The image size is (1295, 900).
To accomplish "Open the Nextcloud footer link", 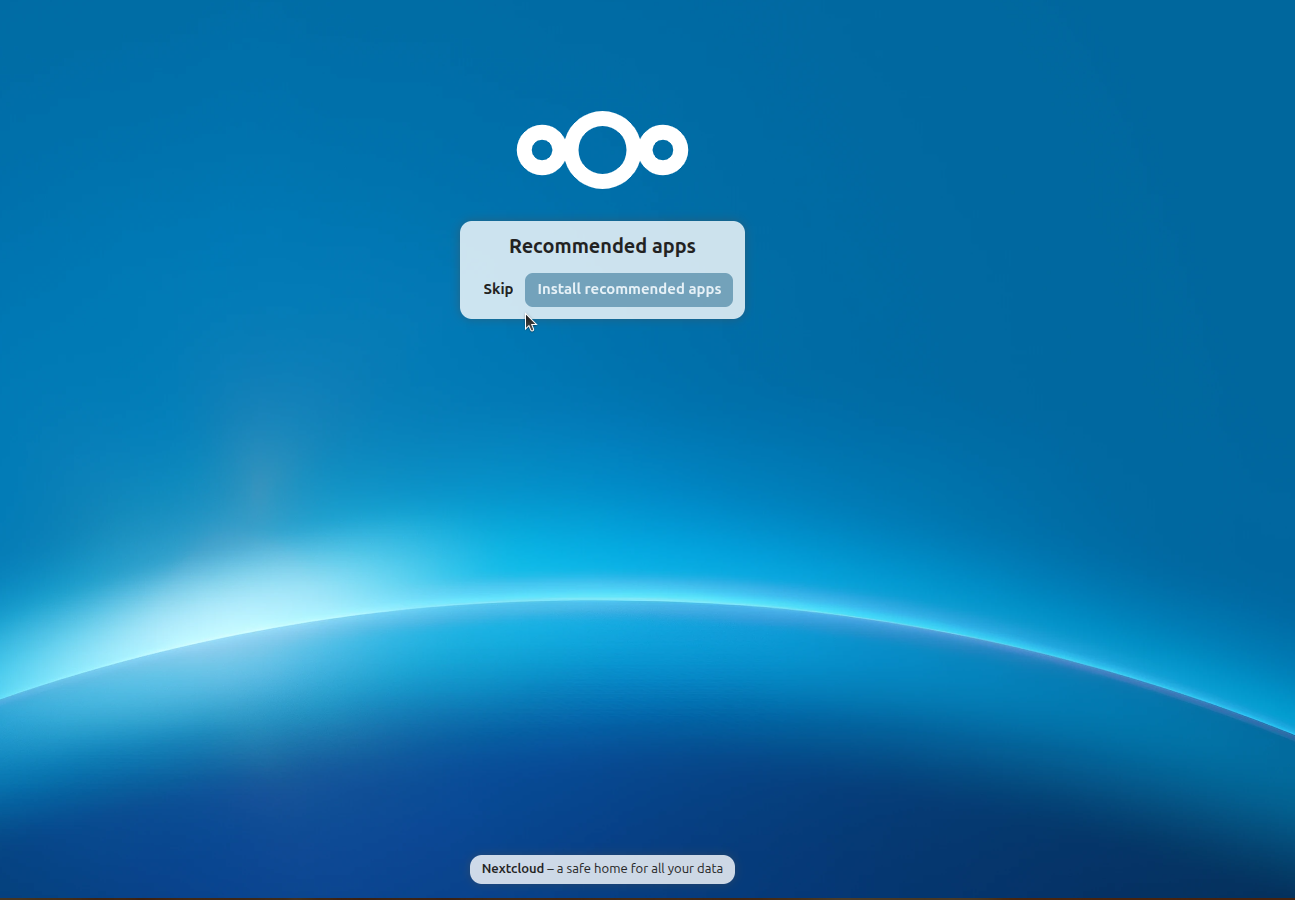I will [513, 869].
